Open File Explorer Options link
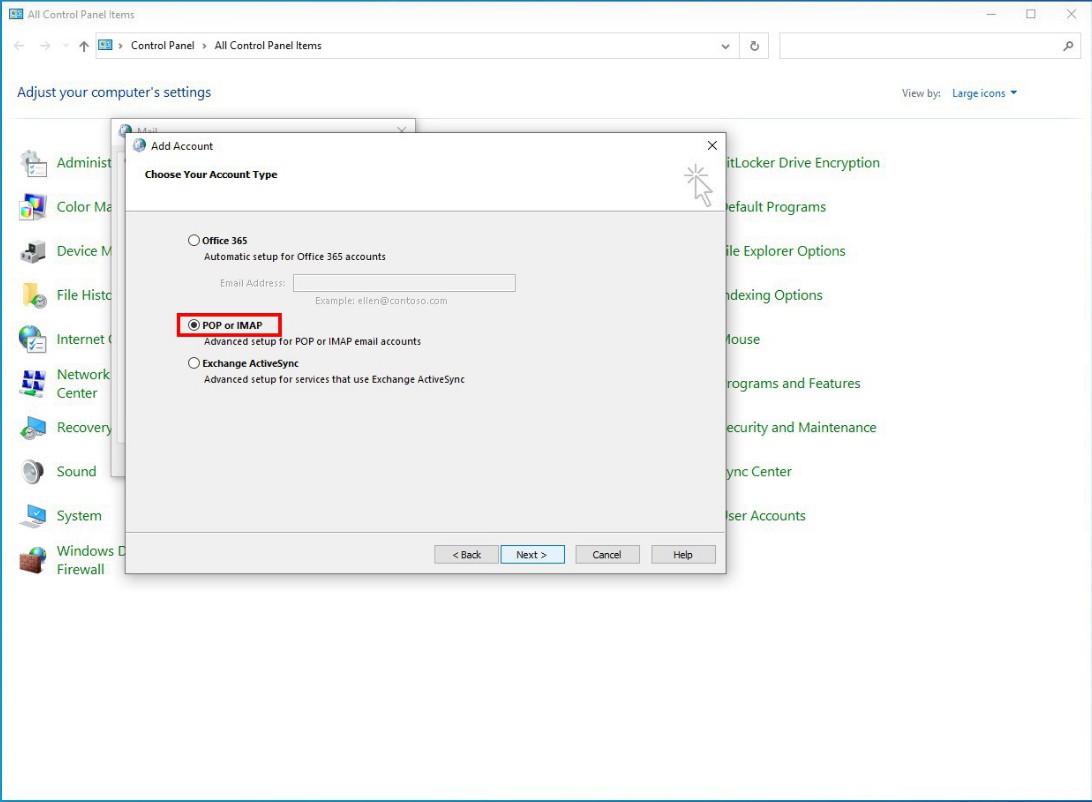The height and width of the screenshot is (802, 1092). [786, 251]
